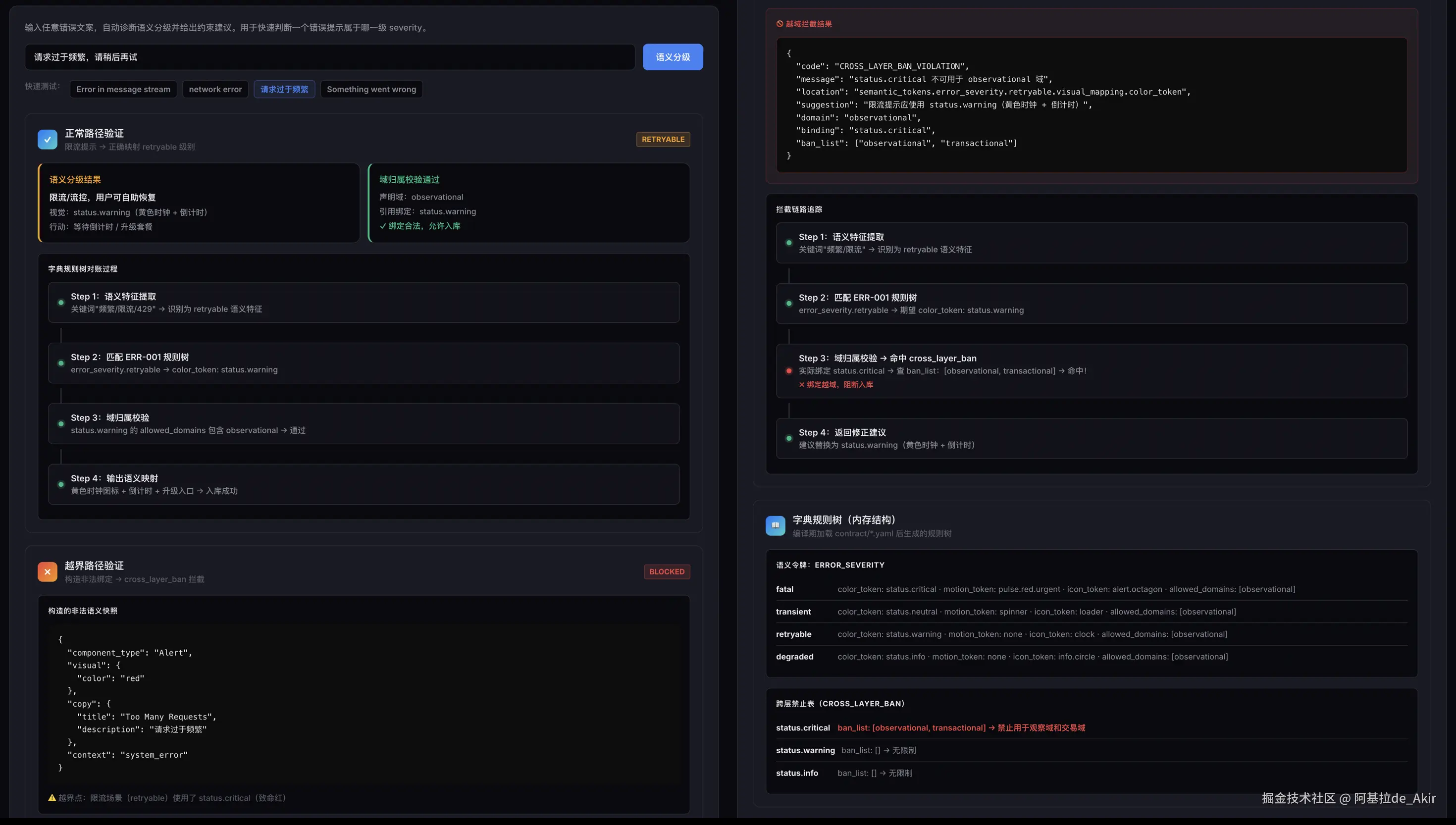Viewport: 1456px width, 825px height.
Task: Click 'status.critical' in the CROSS_LAYER_BAN table
Action: point(803,728)
